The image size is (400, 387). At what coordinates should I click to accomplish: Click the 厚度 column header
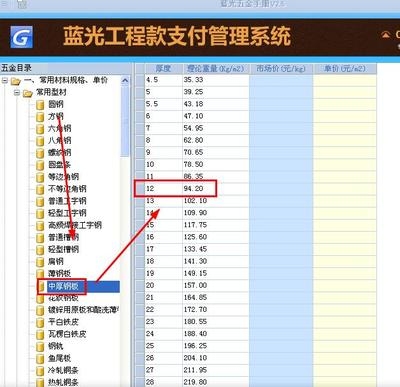tap(163, 69)
